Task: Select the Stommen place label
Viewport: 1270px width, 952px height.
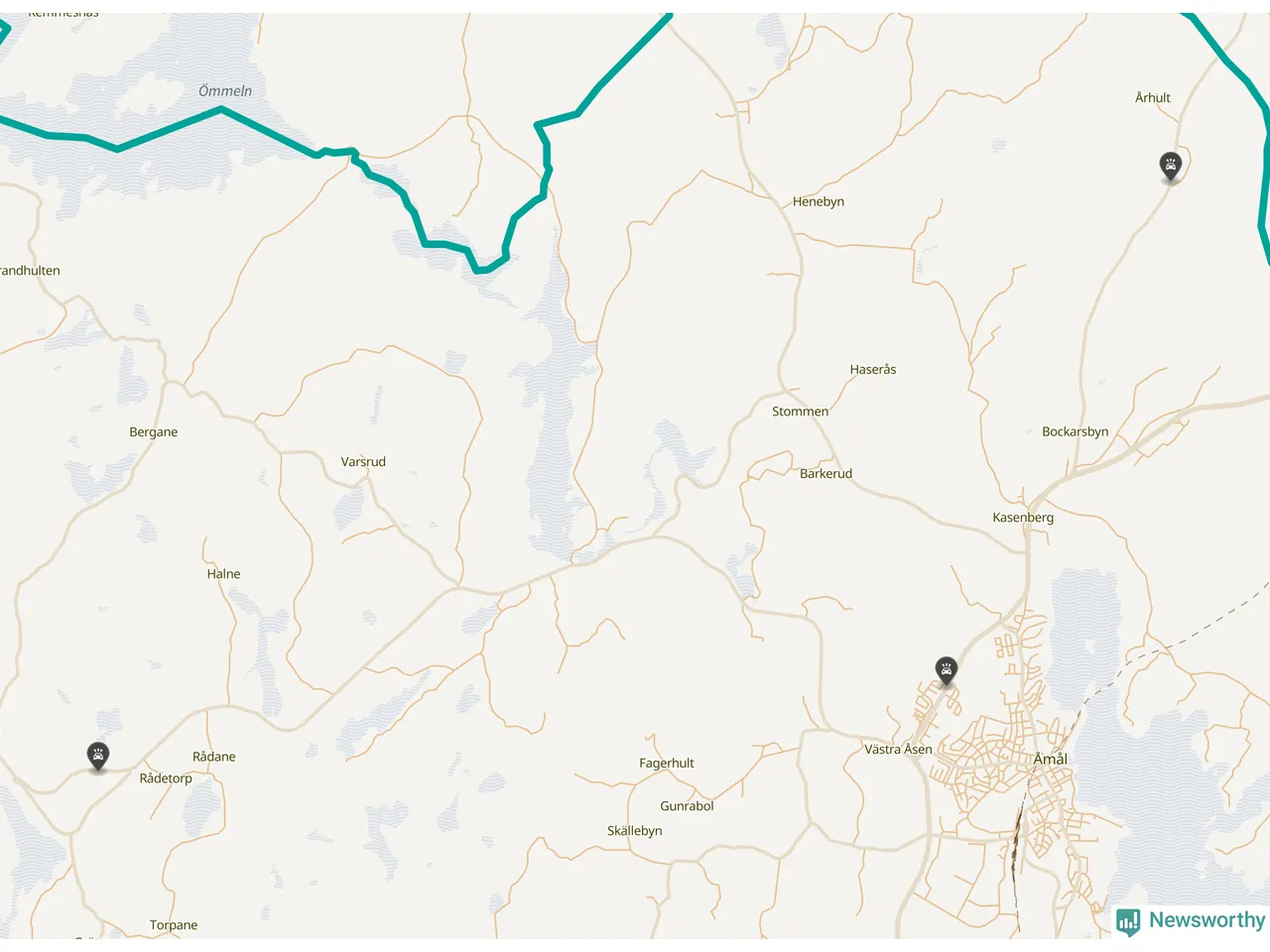Action: coord(800,412)
